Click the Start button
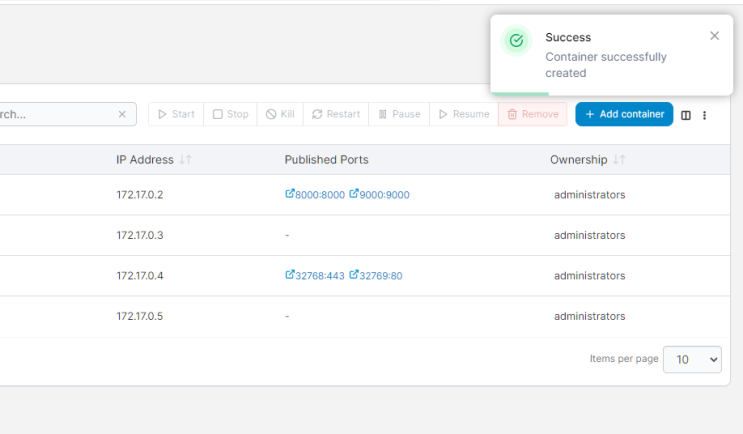Image resolution: width=743 pixels, height=434 pixels. 176,114
